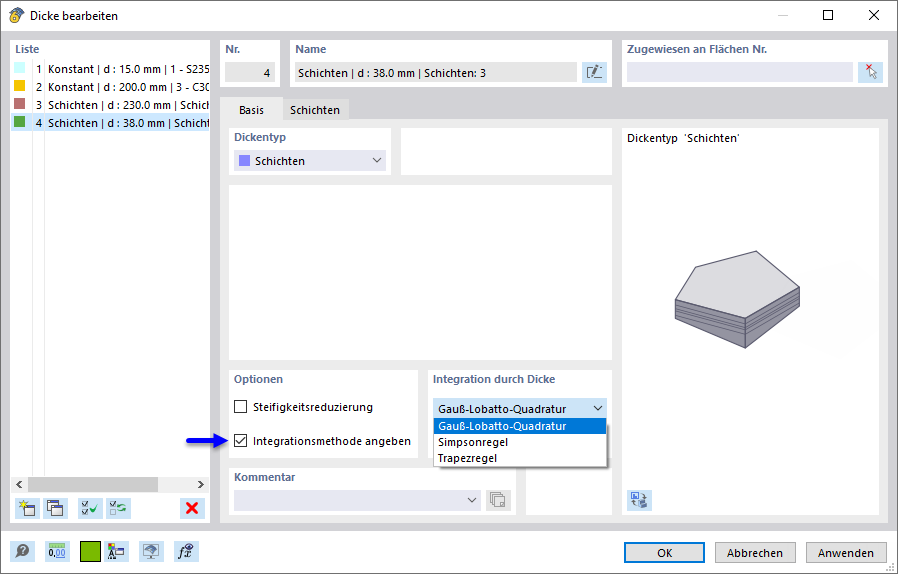
Task: Click the new thickness icon below the list
Action: point(27,508)
